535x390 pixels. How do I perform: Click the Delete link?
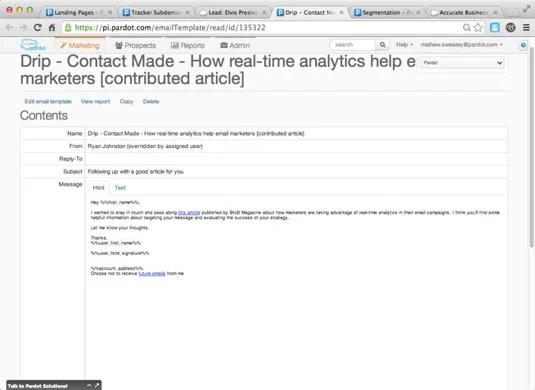151,101
